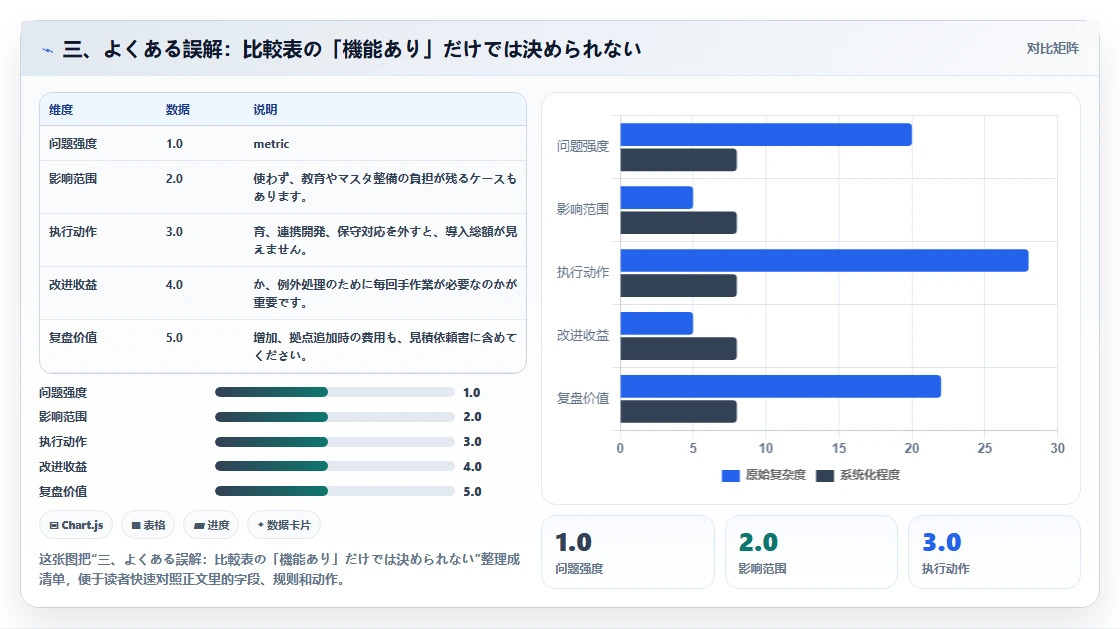
Task: Click the 复盘价值 progress bar
Action: (x=334, y=491)
